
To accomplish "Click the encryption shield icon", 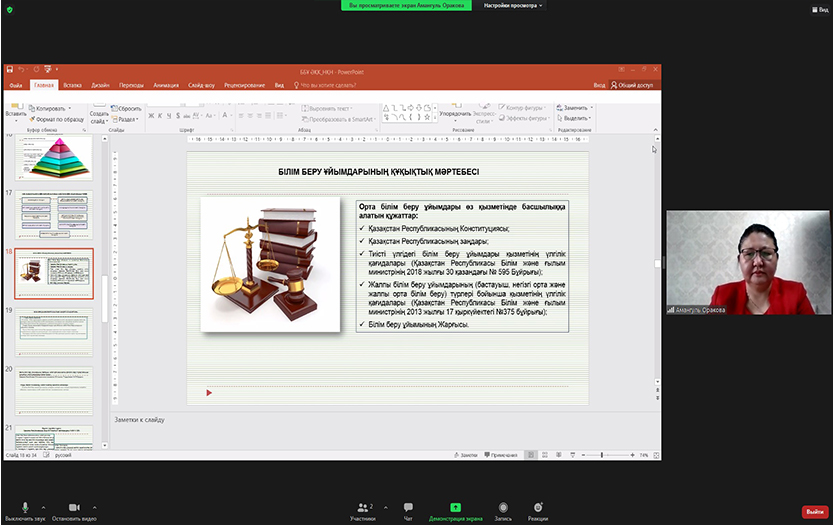I will [9, 9].
